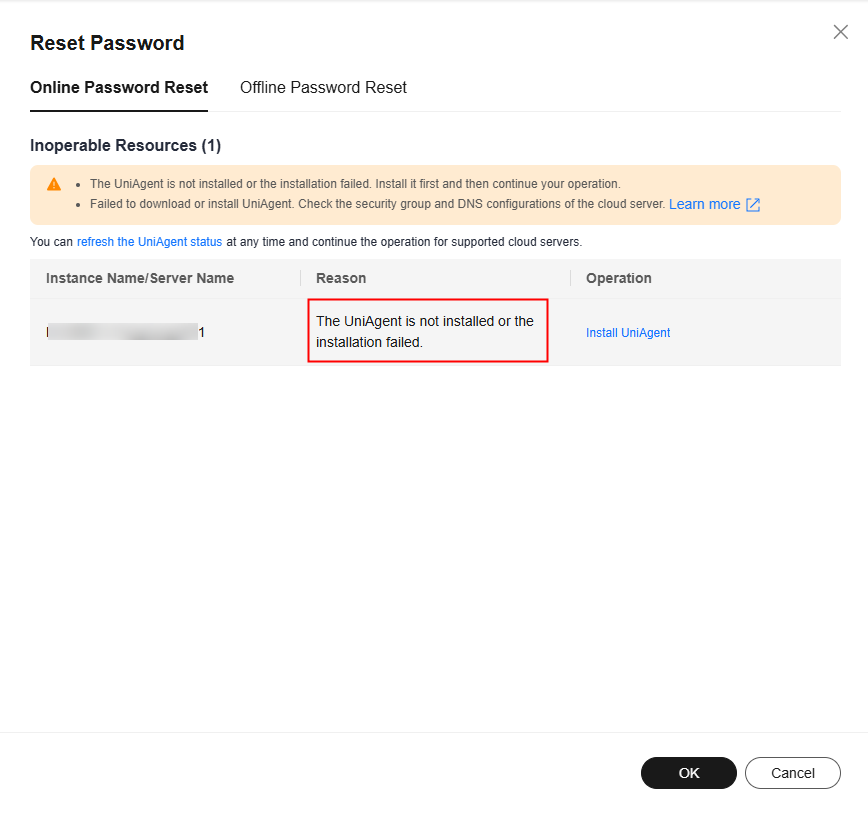Select the blurred instance name cell
The width and height of the screenshot is (868, 816).
tap(126, 332)
